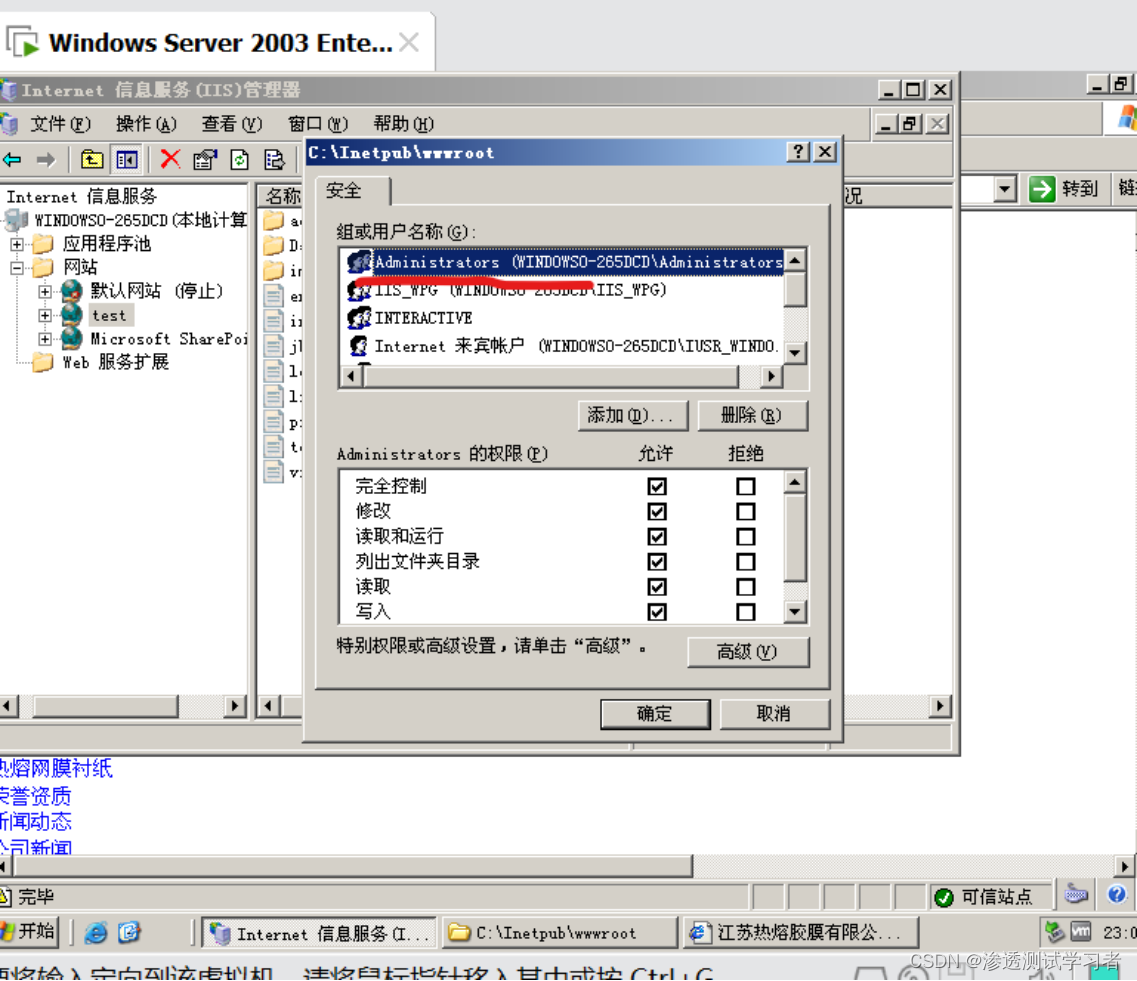This screenshot has width=1137, height=981.
Task: Click the Microsoft SharePoint site globe icon
Action: [71, 338]
